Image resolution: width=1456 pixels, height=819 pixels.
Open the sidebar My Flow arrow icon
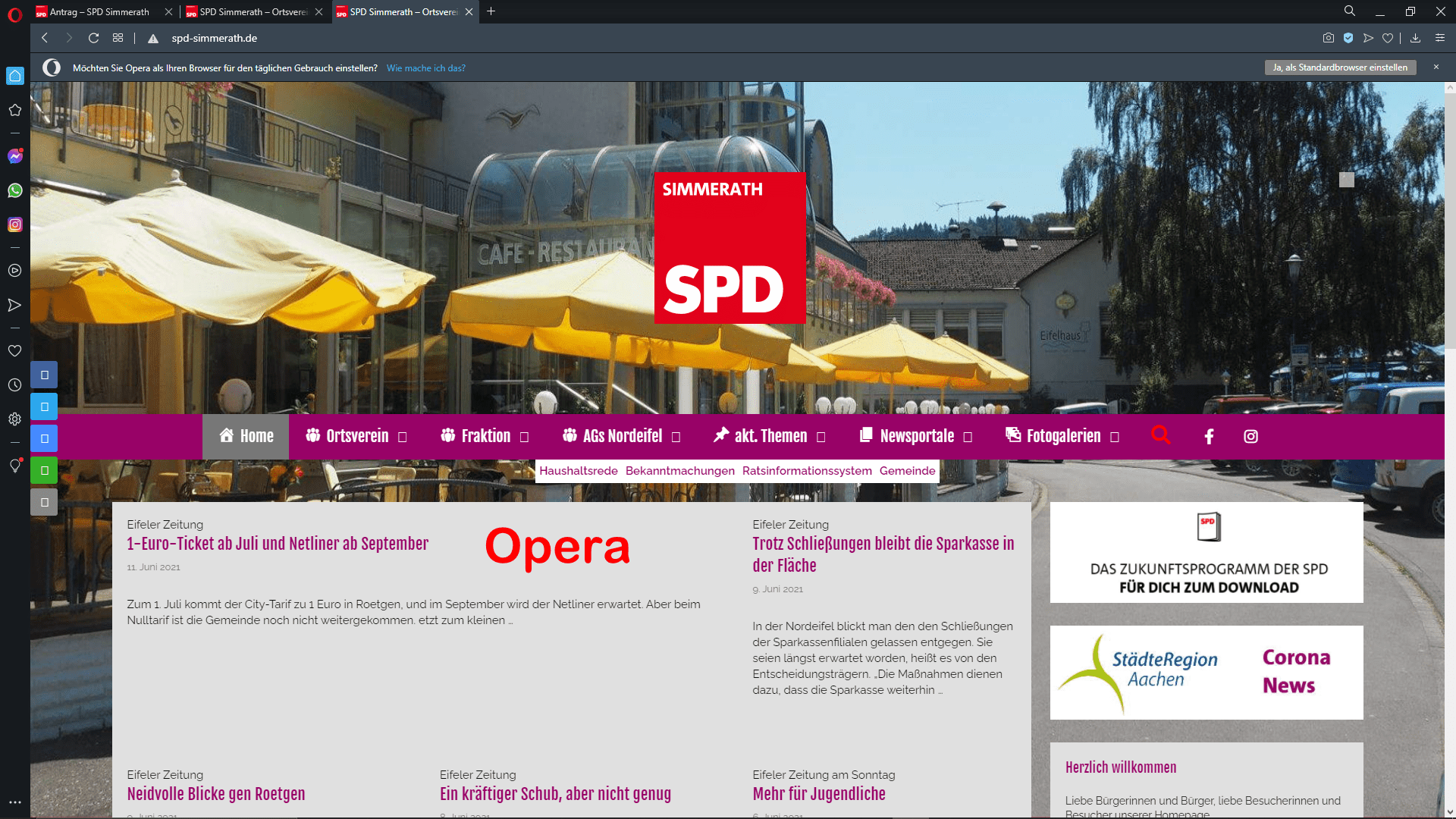click(x=14, y=305)
